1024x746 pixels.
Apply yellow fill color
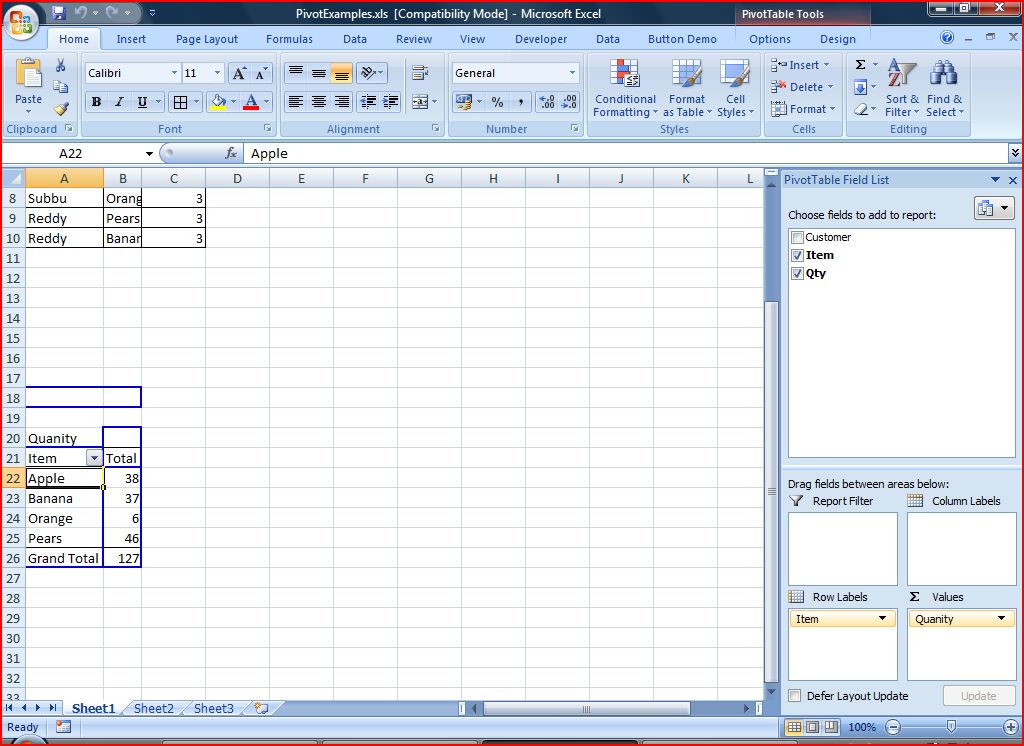point(218,102)
